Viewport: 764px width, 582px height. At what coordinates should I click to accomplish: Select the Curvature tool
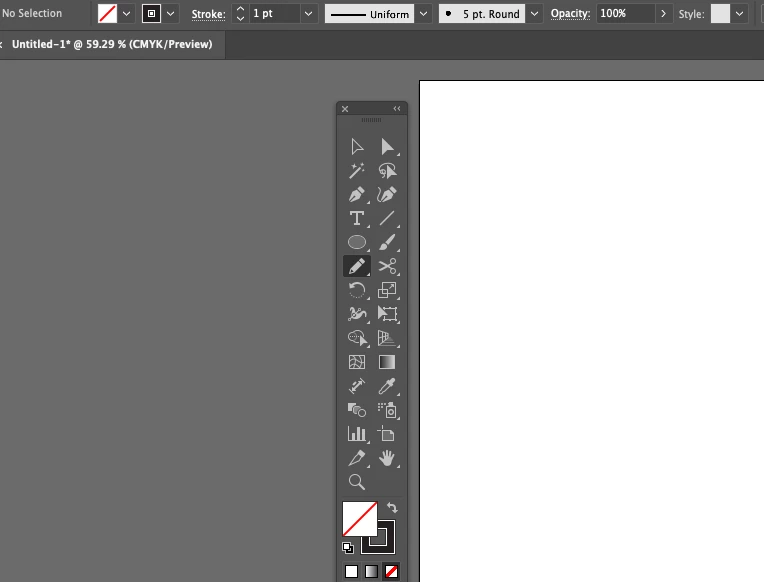(387, 194)
